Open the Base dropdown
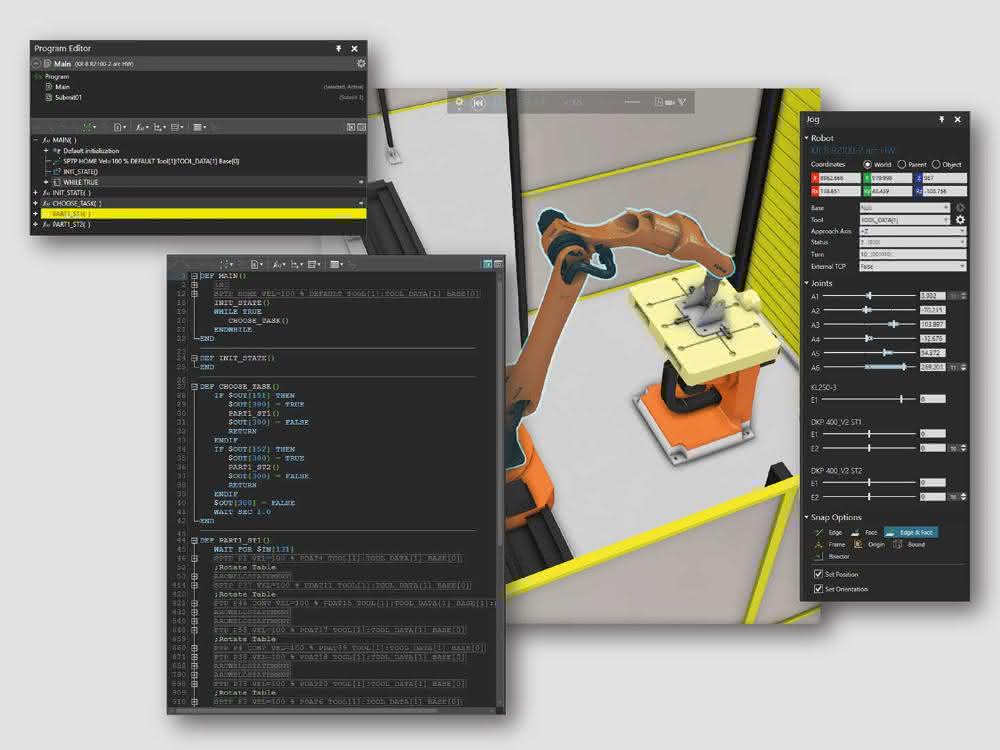Viewport: 1000px width, 750px height. pyautogui.click(x=904, y=208)
